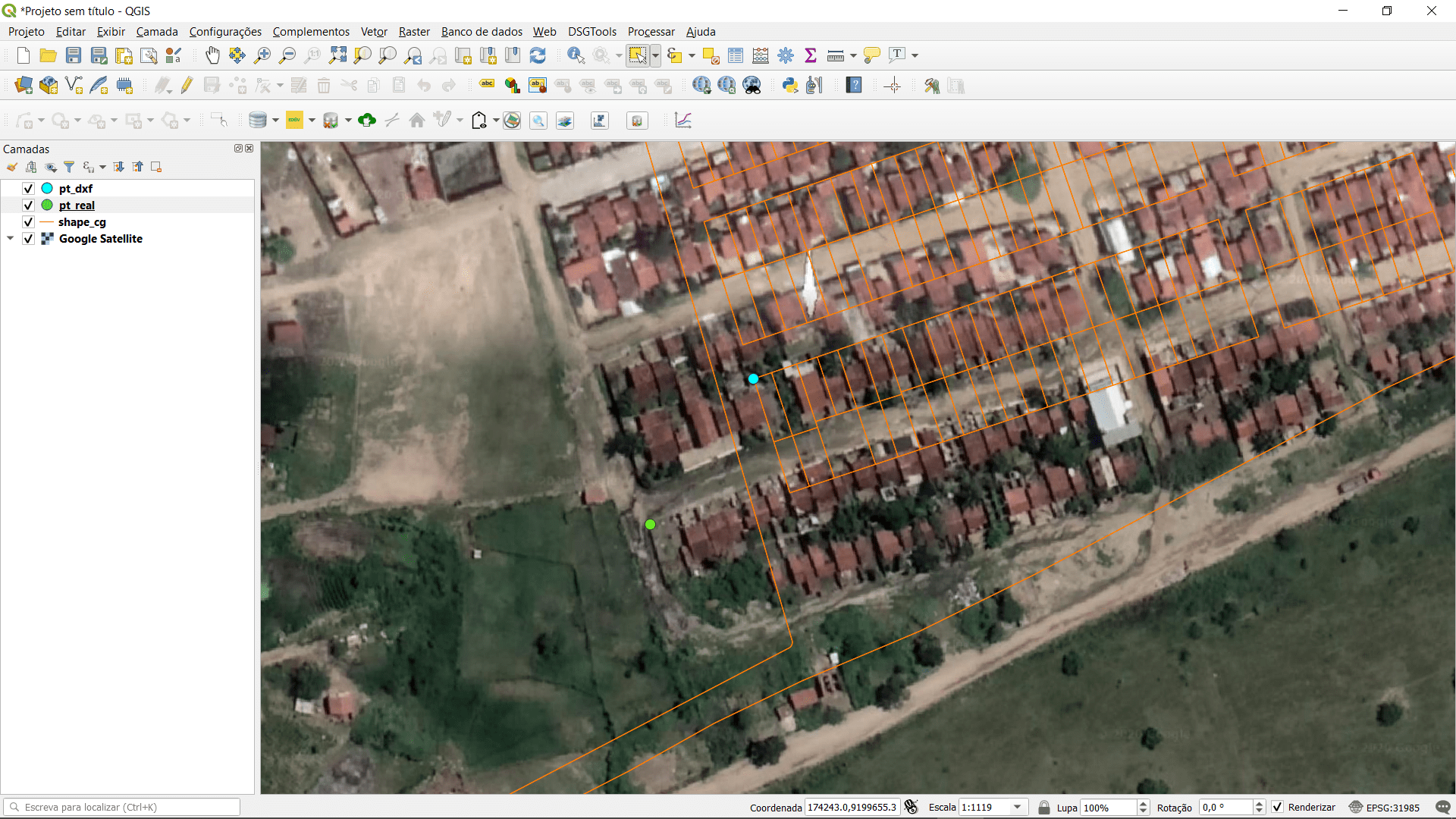Click the Statistical Summary sigma icon
The image size is (1456, 819).
(x=811, y=55)
